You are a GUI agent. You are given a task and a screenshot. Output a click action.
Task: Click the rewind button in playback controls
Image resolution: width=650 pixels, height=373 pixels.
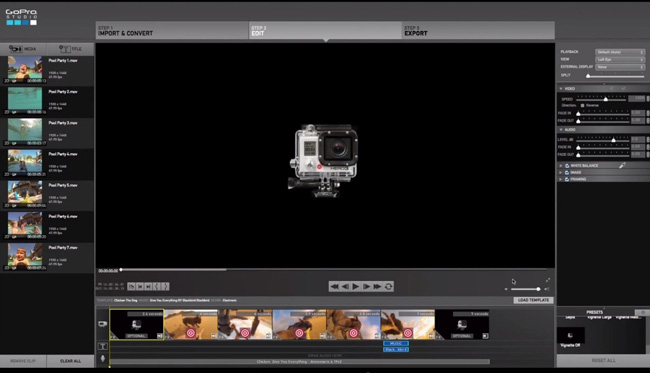pyautogui.click(x=334, y=286)
